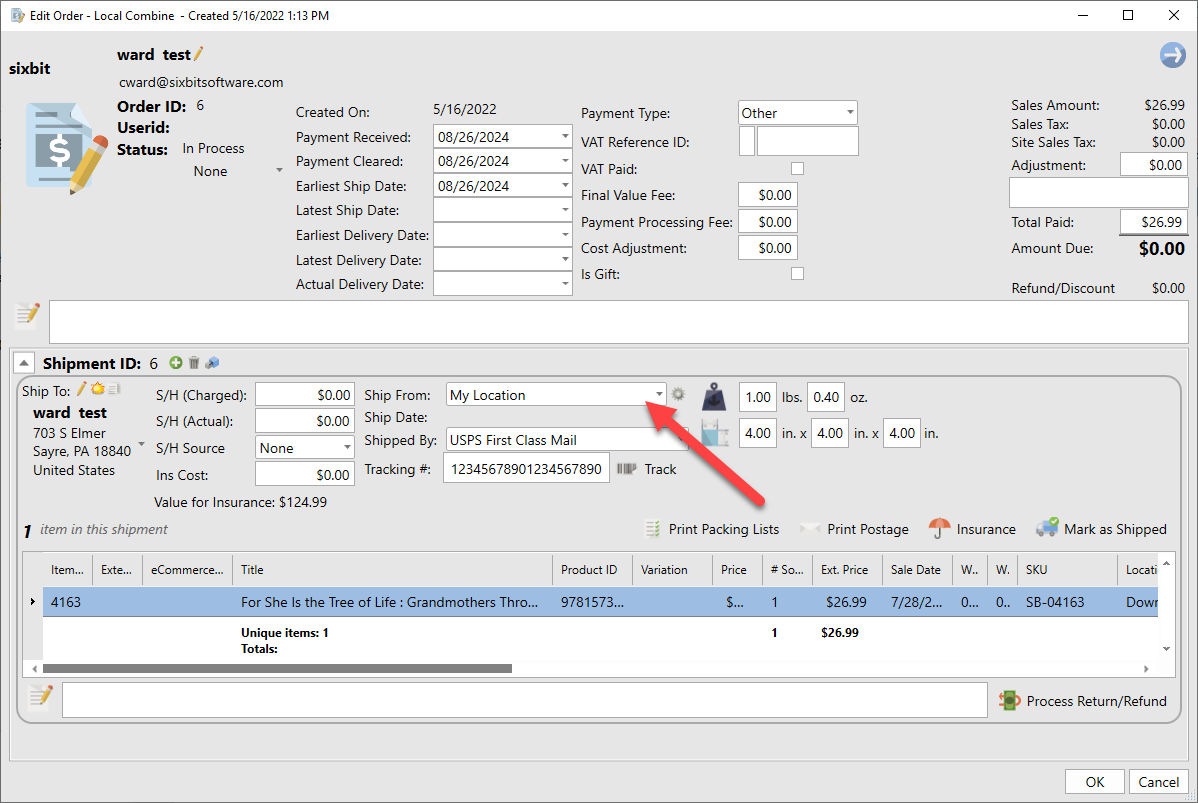The height and width of the screenshot is (803, 1198).
Task: Click the trash icon beside Shipment ID
Action: [194, 363]
